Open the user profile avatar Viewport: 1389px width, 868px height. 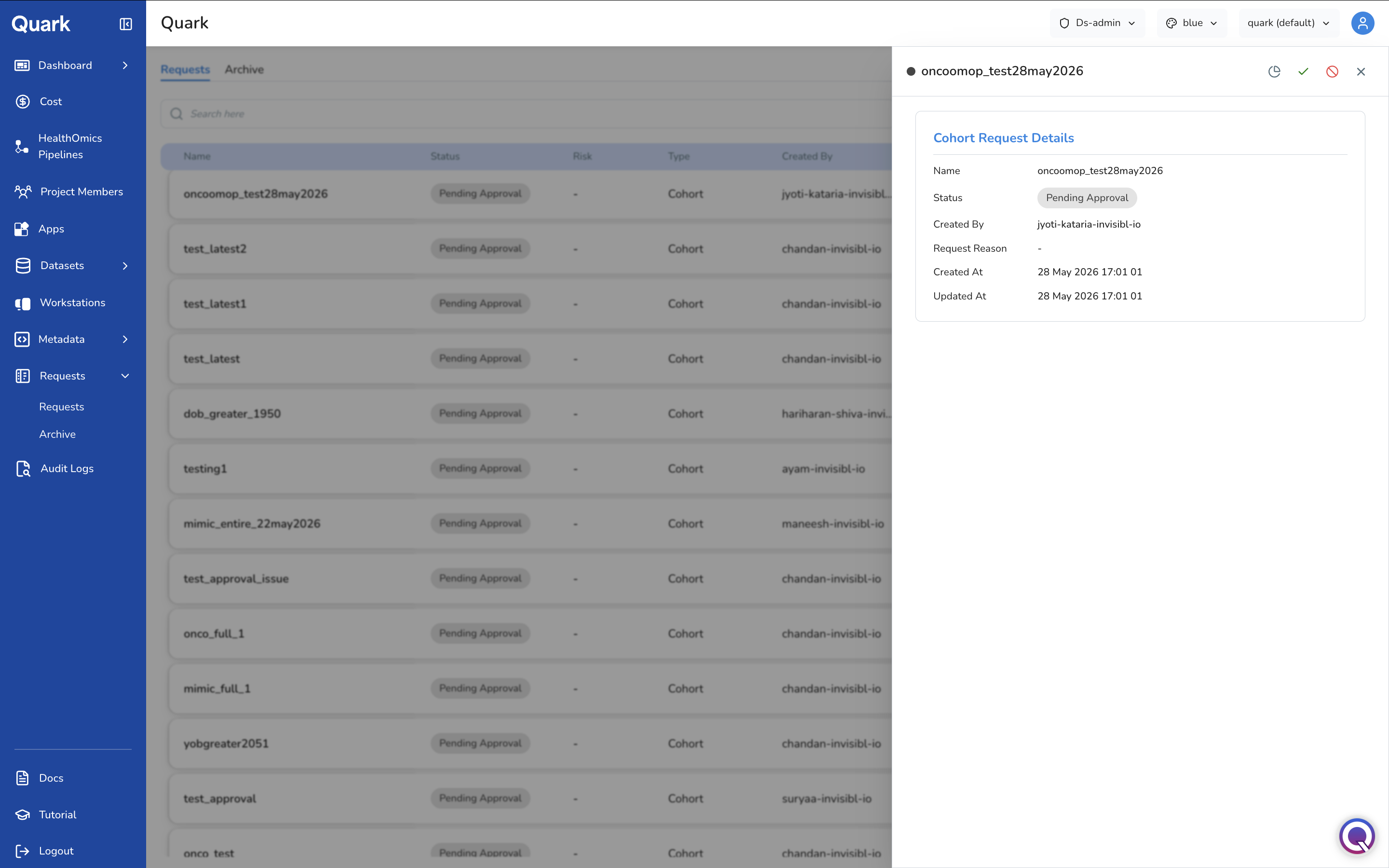click(1362, 23)
